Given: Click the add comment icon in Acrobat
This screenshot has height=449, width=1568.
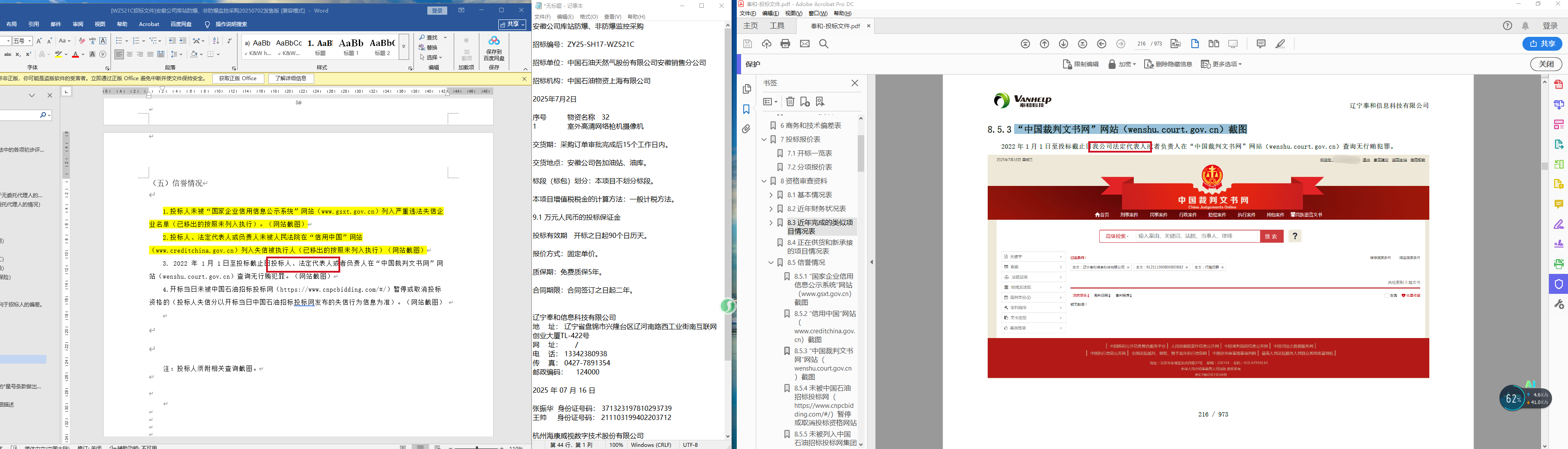Looking at the screenshot, I should 1261,44.
